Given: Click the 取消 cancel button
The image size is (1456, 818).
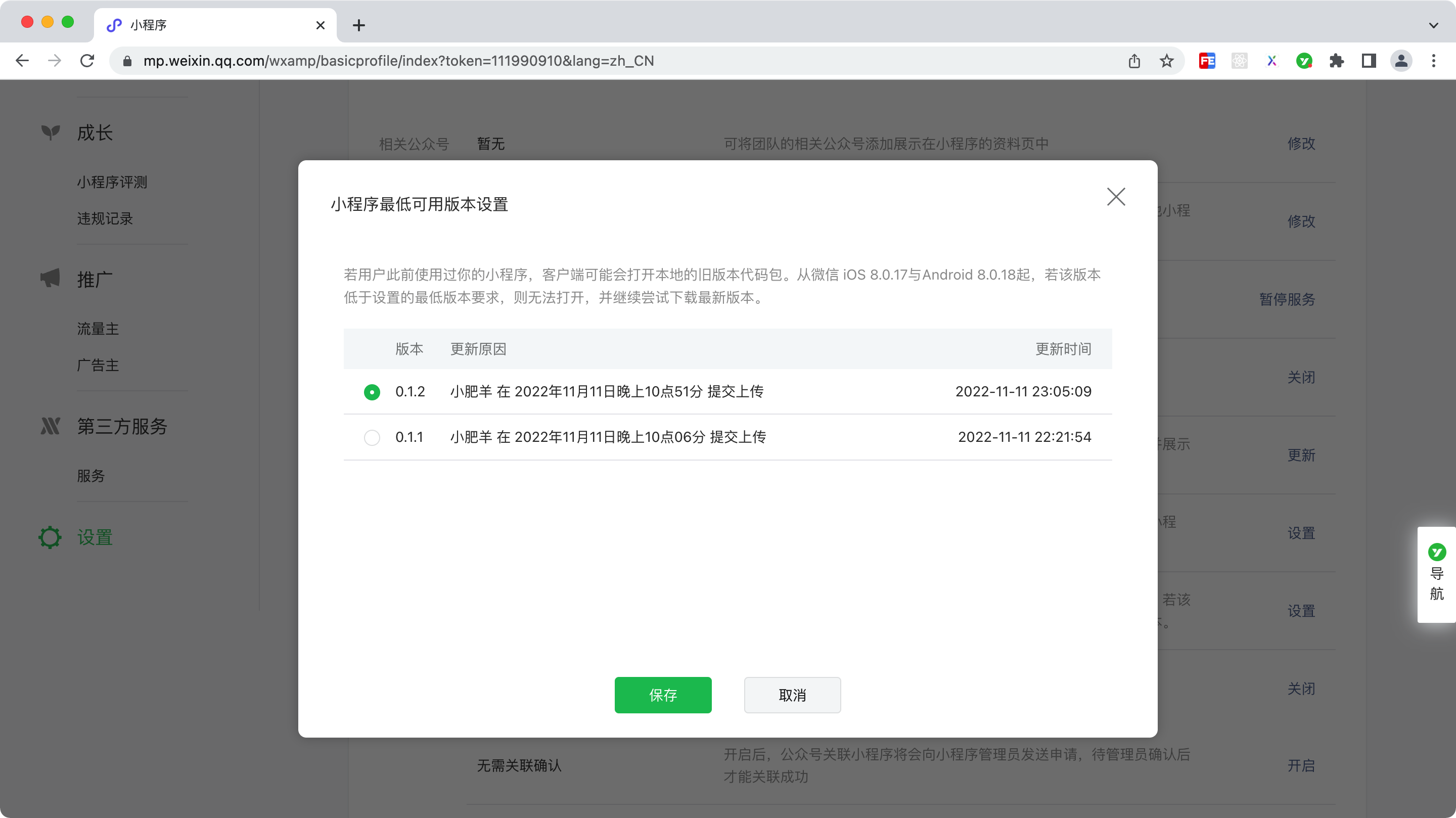Looking at the screenshot, I should pyautogui.click(x=792, y=695).
